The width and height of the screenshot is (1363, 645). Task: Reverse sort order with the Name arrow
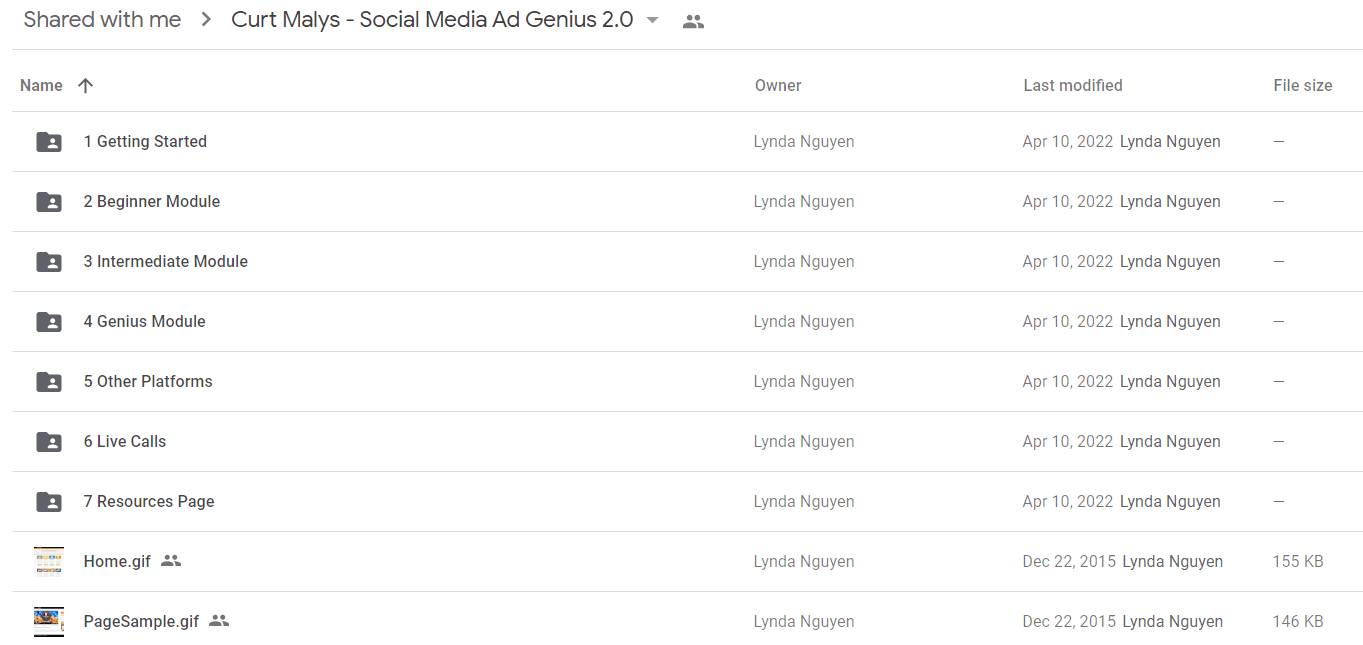[x=85, y=85]
